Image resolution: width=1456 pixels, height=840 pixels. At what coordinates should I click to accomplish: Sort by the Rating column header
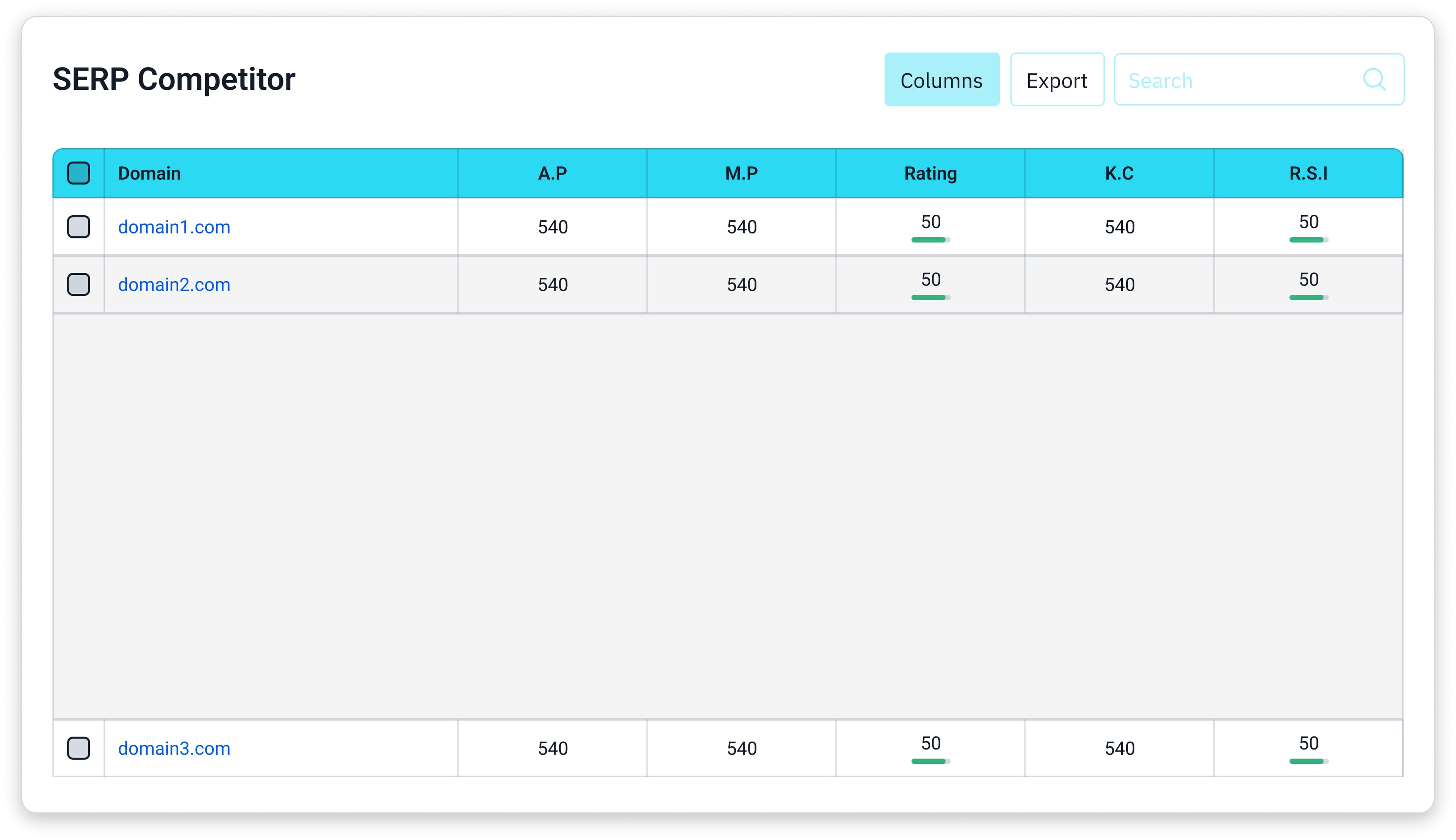(930, 173)
